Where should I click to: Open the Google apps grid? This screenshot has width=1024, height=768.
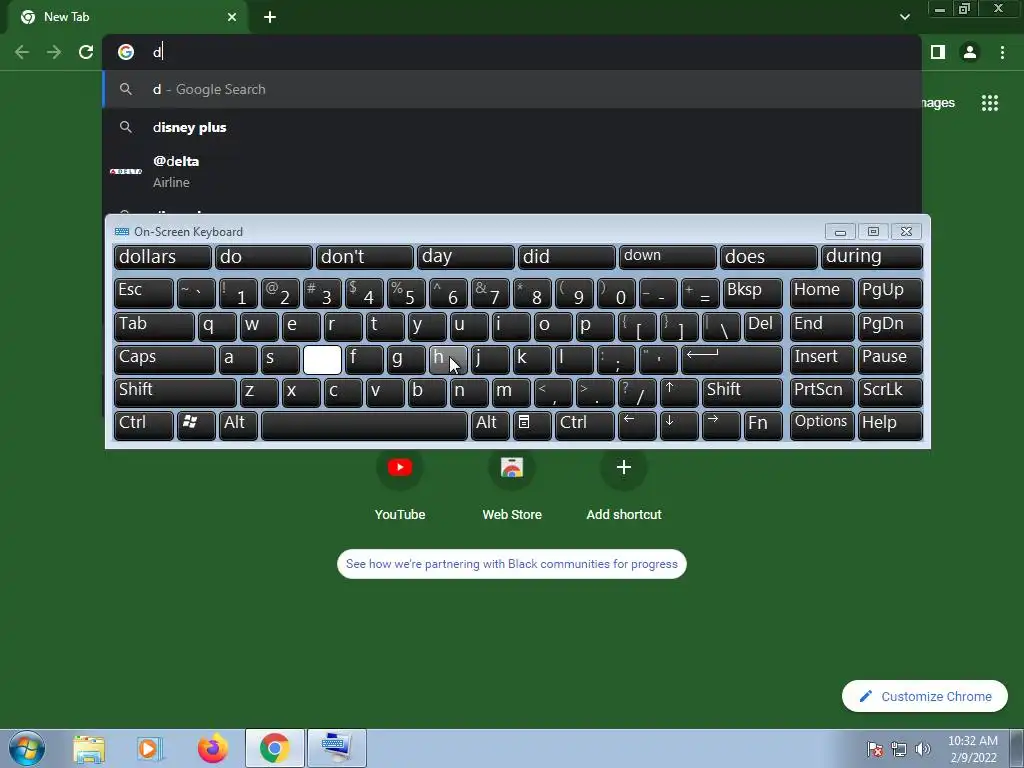(990, 103)
